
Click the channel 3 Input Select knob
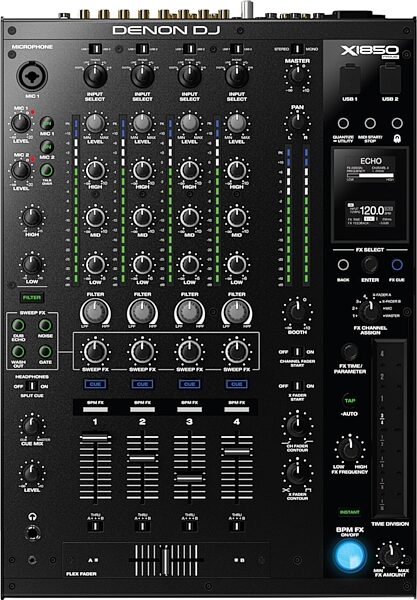[189, 76]
